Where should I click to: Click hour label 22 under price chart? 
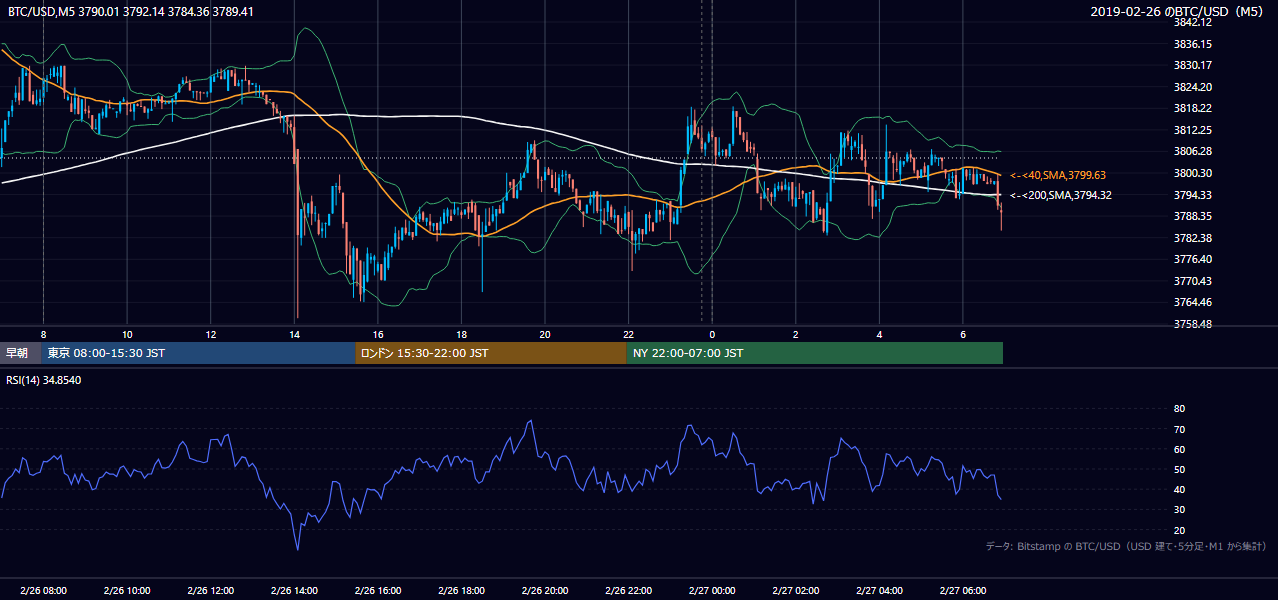(628, 334)
